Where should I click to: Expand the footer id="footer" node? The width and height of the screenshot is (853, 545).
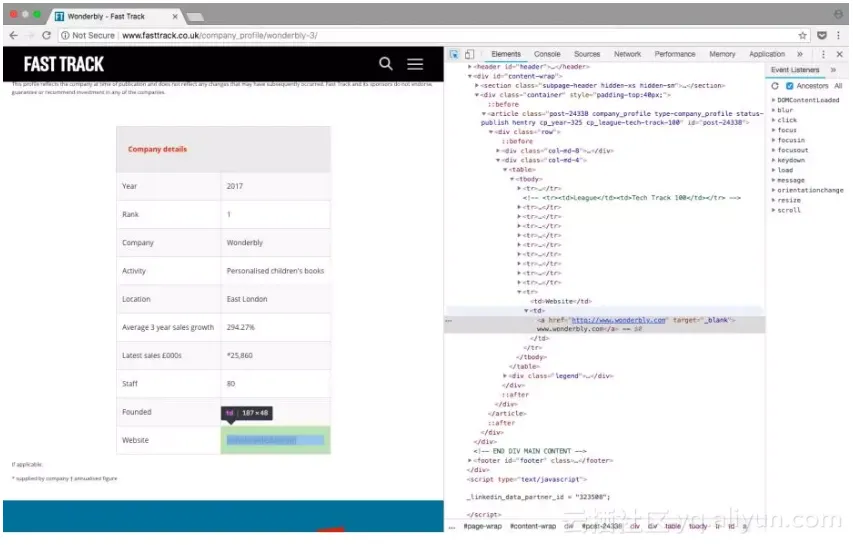pyautogui.click(x=470, y=461)
